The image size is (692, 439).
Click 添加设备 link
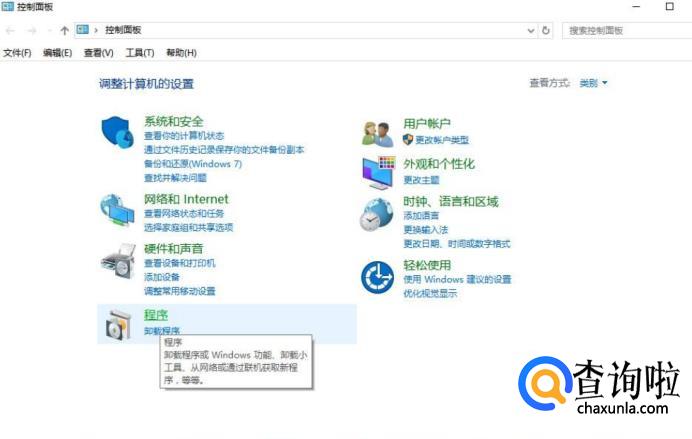pos(162,277)
